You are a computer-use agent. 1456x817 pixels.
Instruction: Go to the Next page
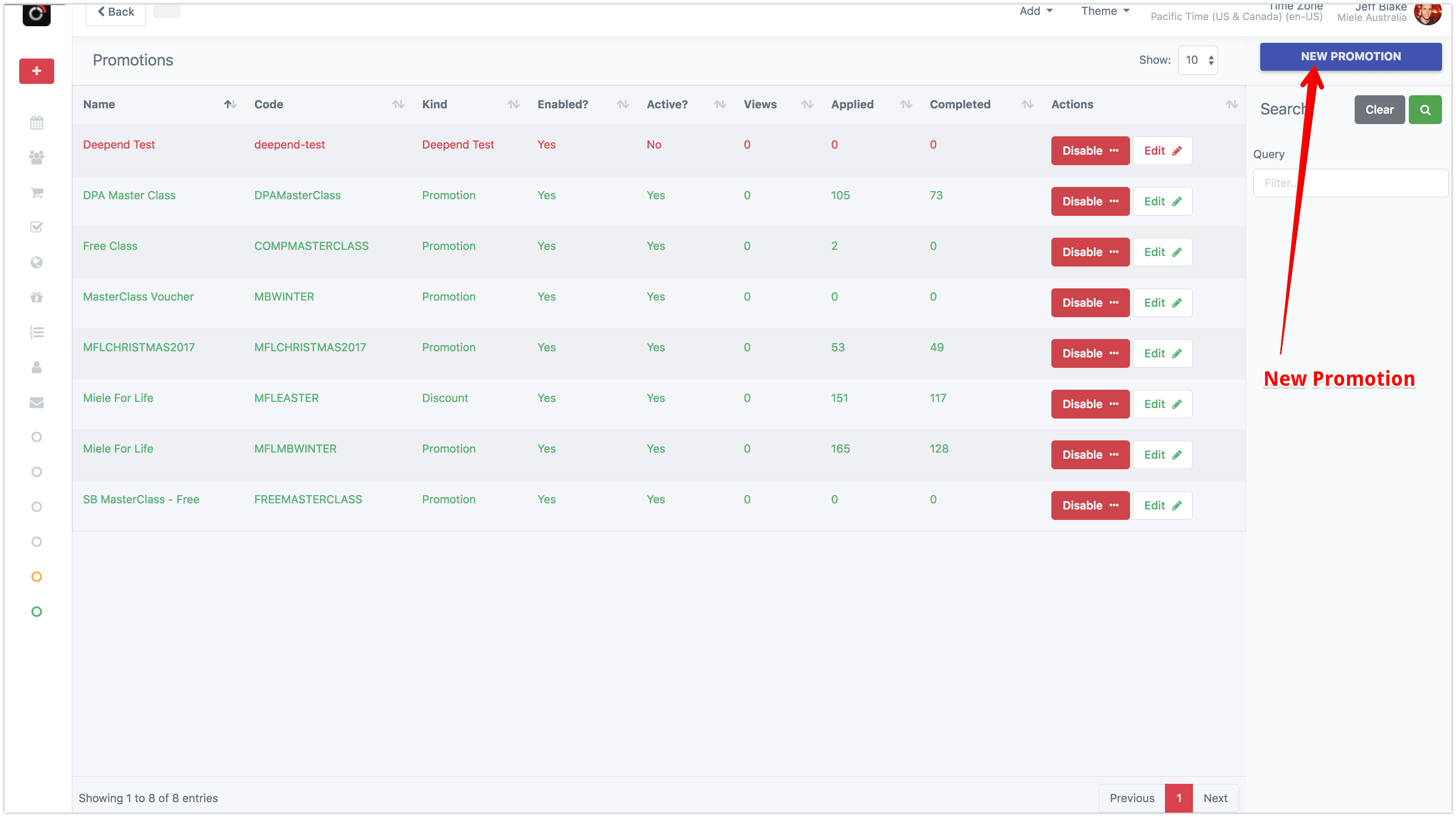(1215, 798)
